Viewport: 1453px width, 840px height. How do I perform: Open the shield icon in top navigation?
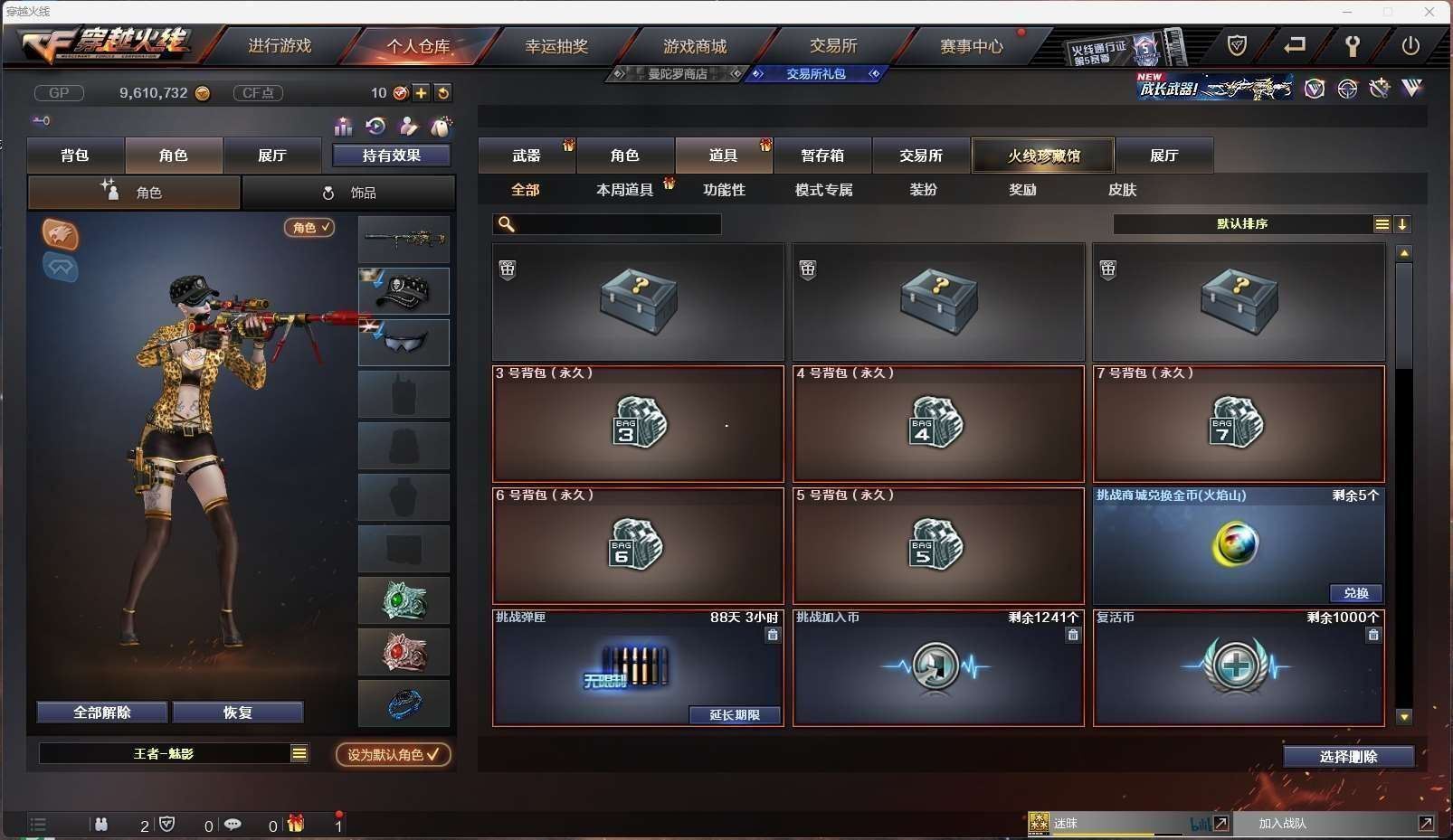pyautogui.click(x=1237, y=45)
